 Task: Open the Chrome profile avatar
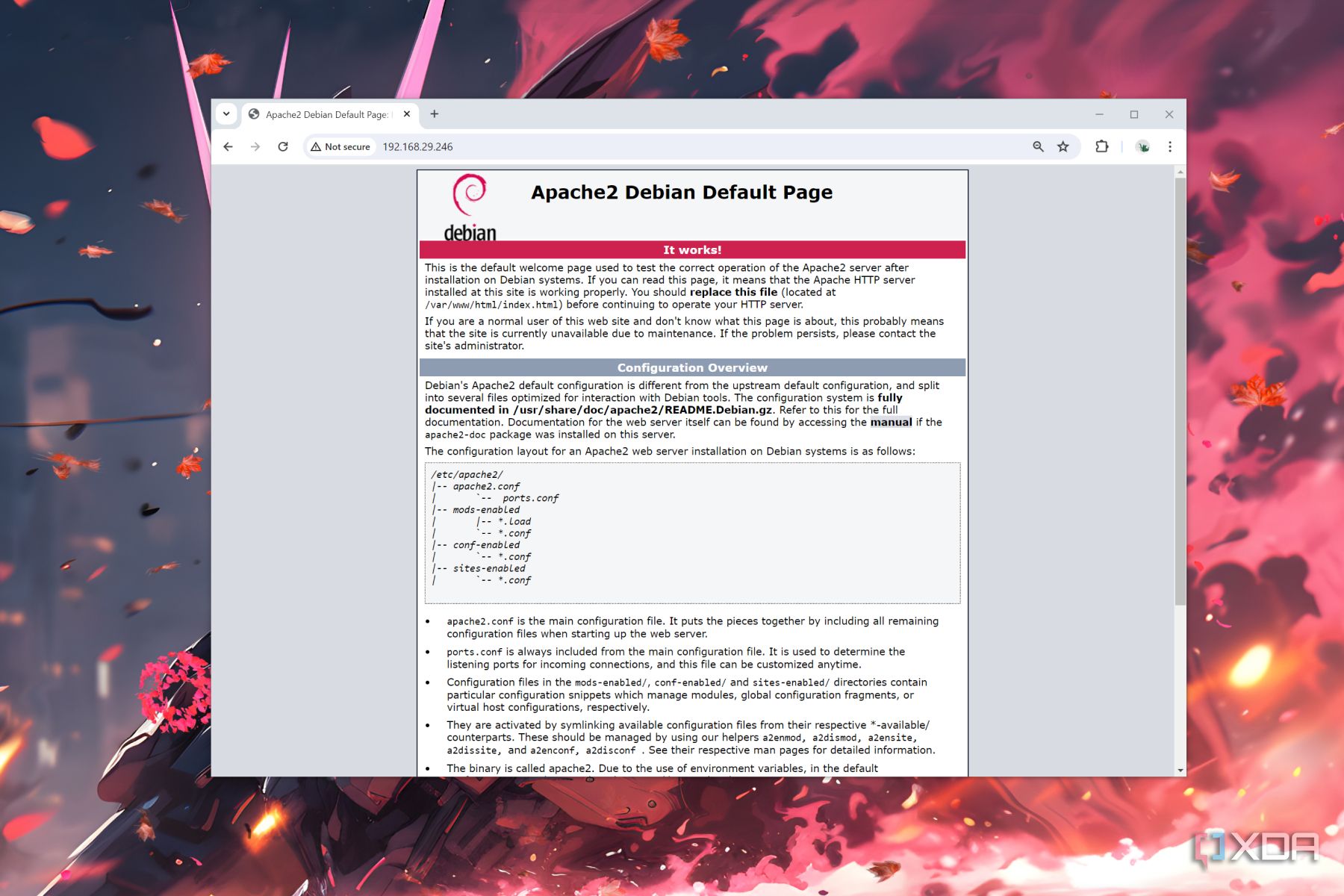point(1142,147)
